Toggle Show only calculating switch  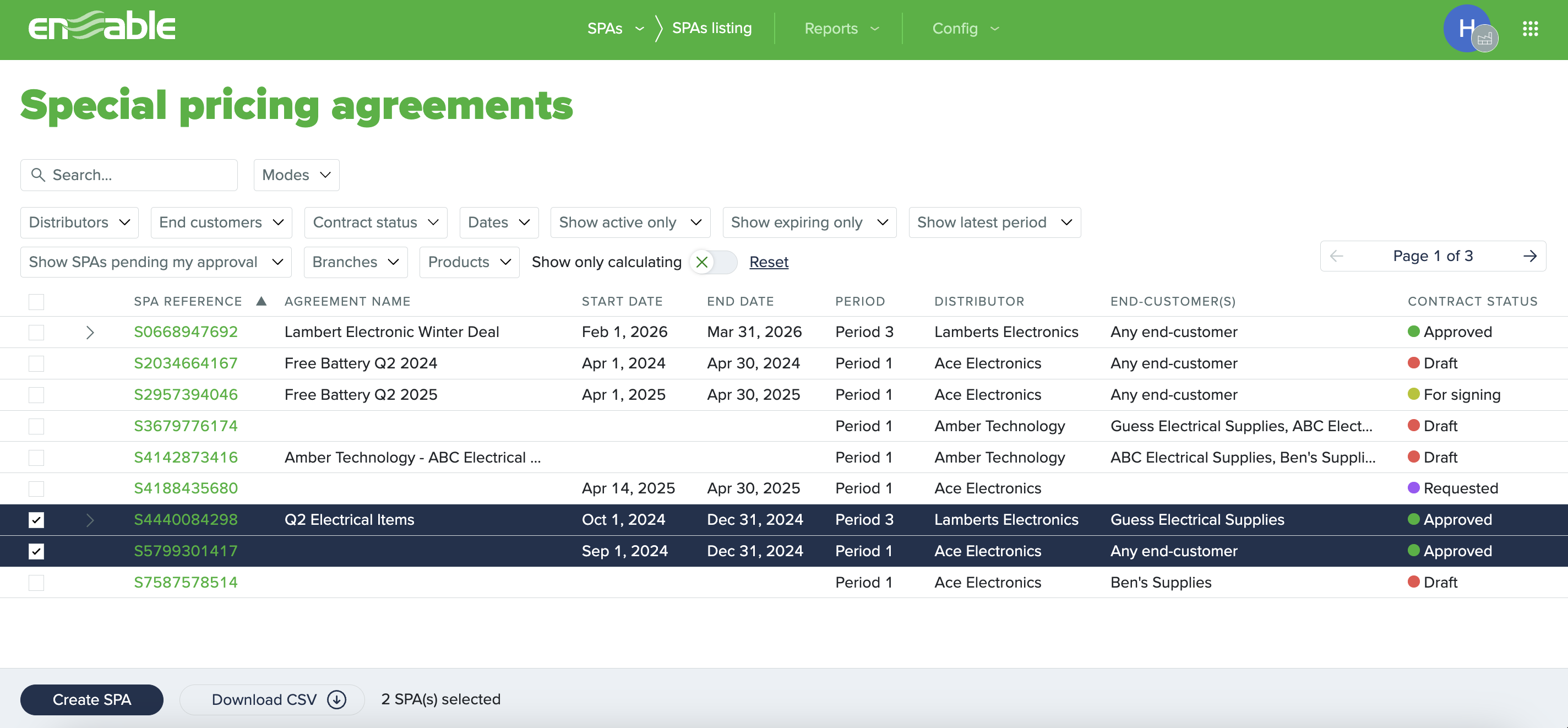click(x=714, y=262)
